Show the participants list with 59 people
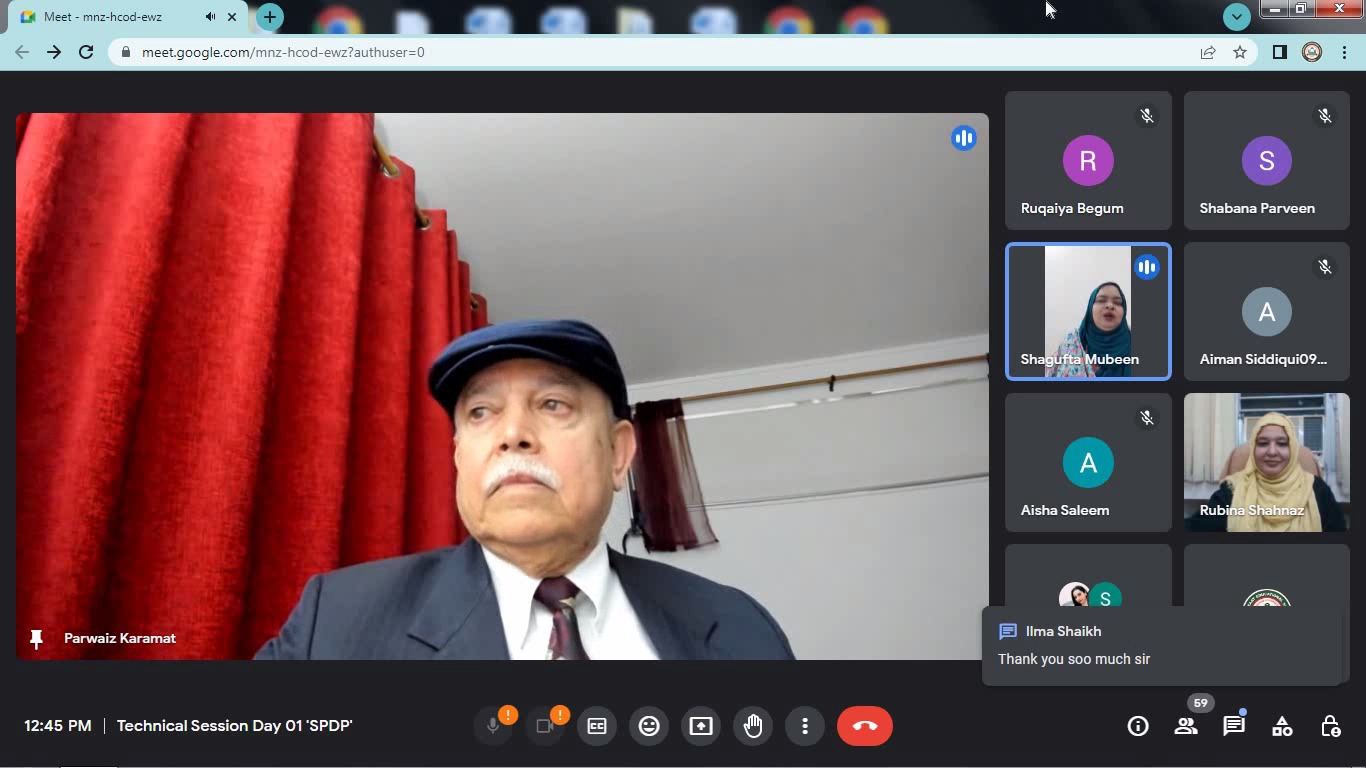 pos(1186,727)
